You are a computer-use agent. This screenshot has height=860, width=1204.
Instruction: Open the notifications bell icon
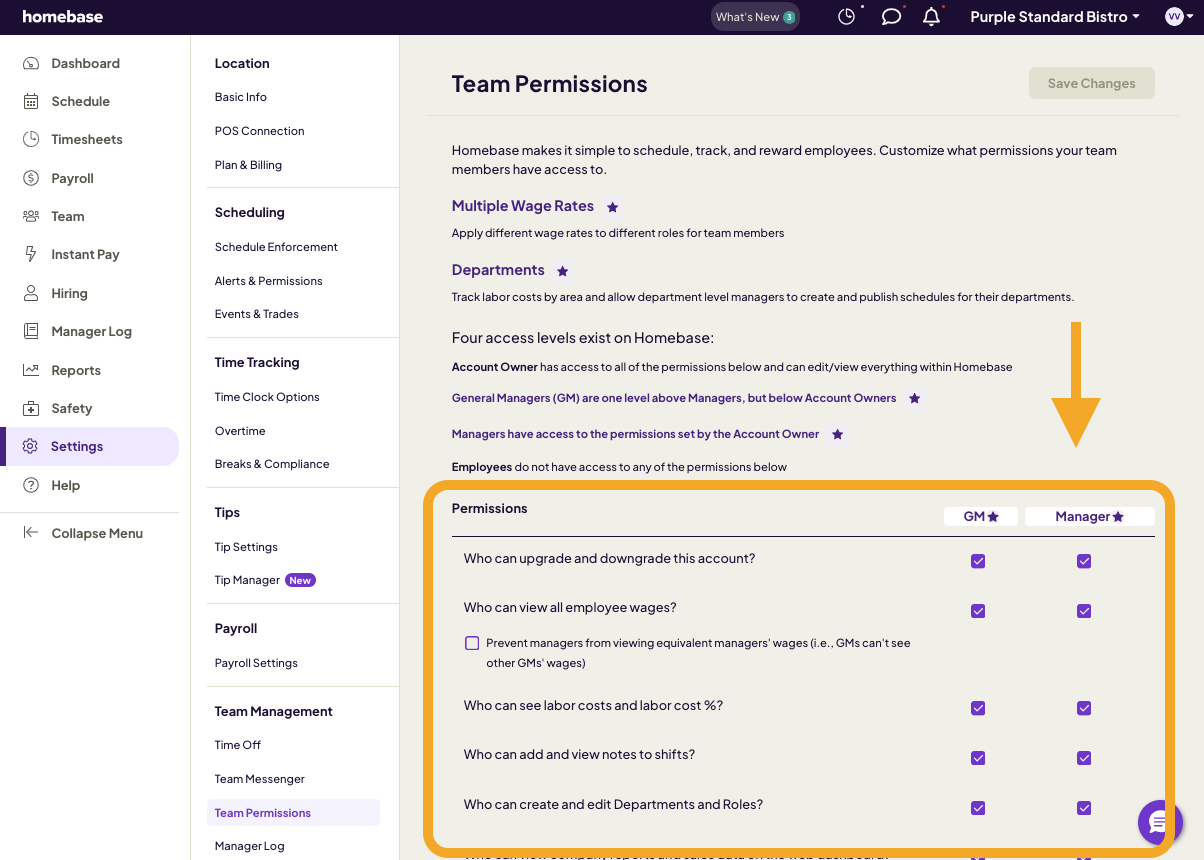point(931,17)
